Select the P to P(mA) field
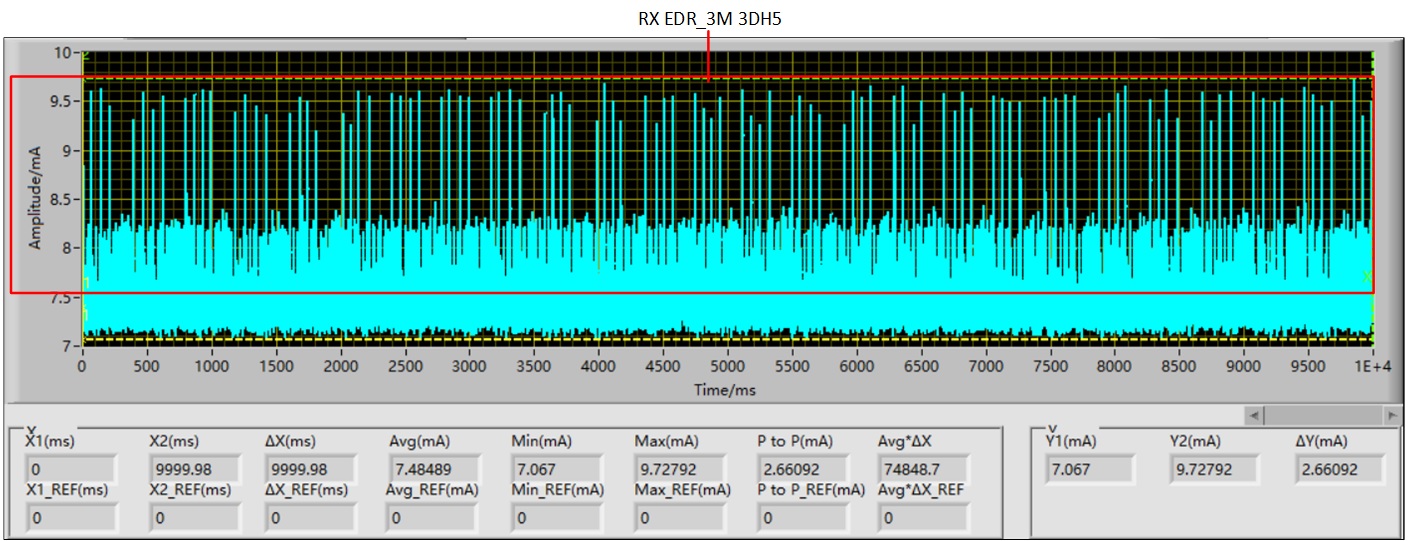Screen dimensions: 1408x541 pos(803,469)
